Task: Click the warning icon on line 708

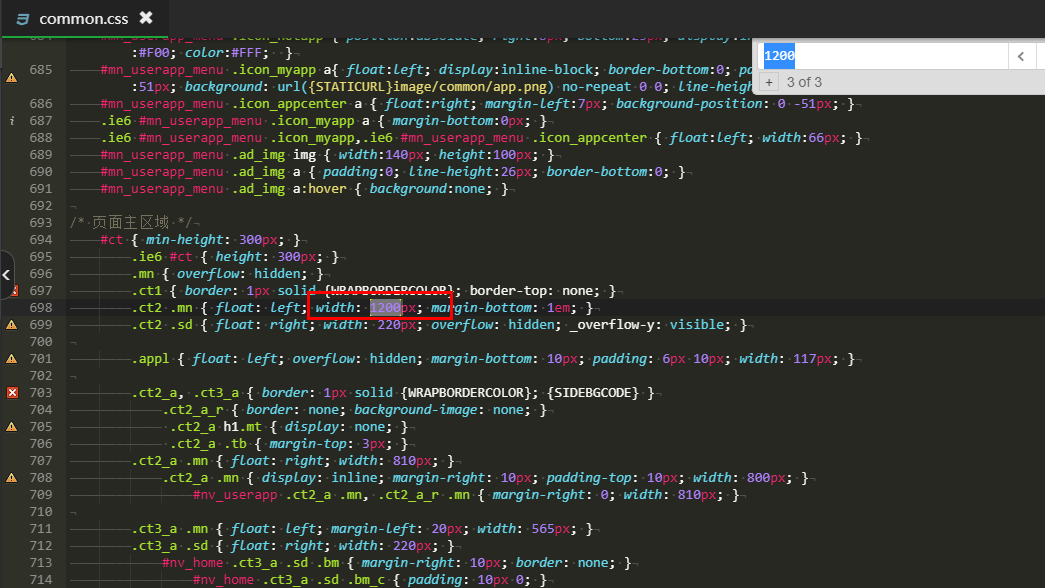Action: pos(12,478)
